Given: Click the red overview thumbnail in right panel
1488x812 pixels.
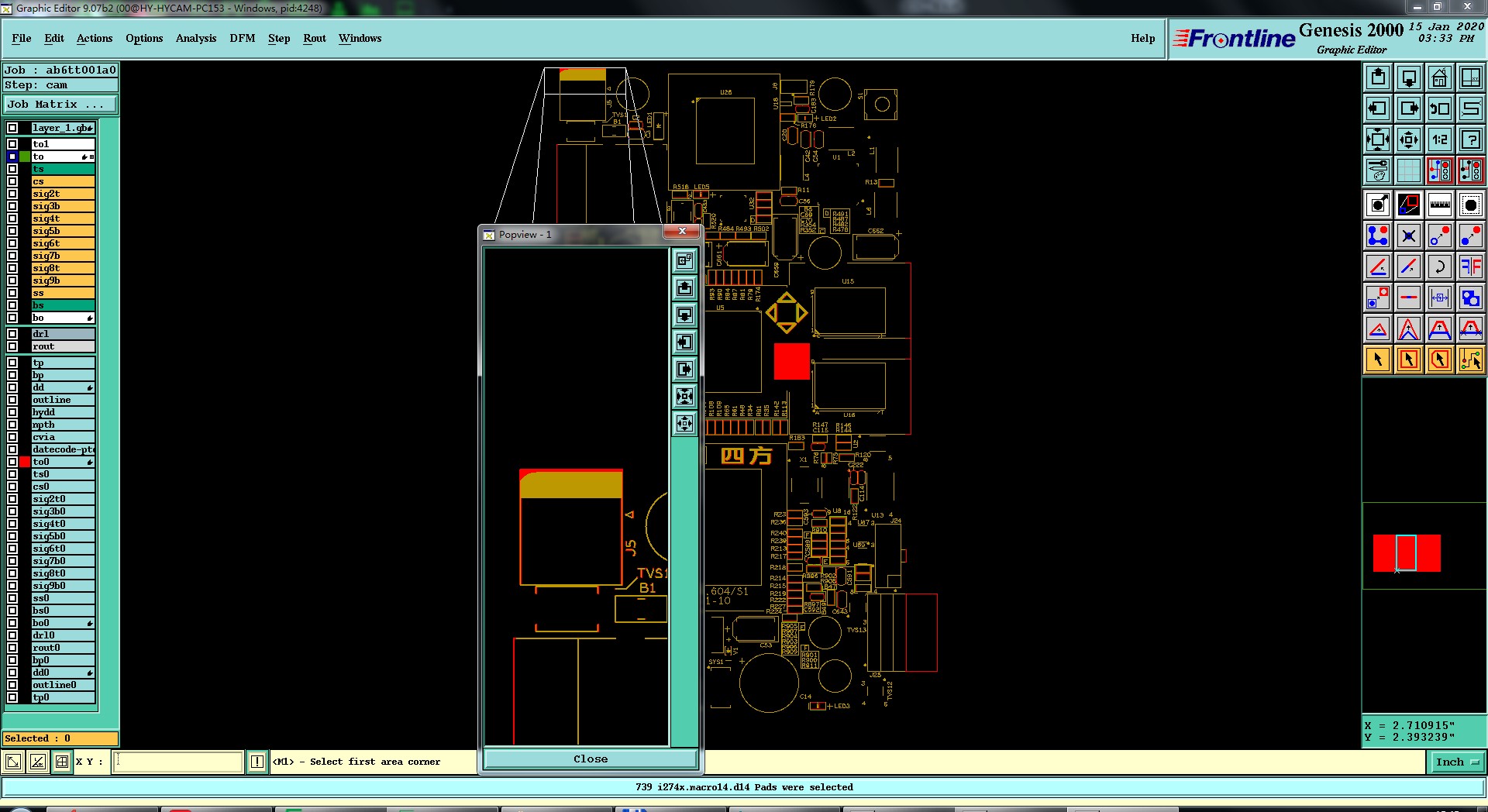Looking at the screenshot, I should click(x=1407, y=553).
